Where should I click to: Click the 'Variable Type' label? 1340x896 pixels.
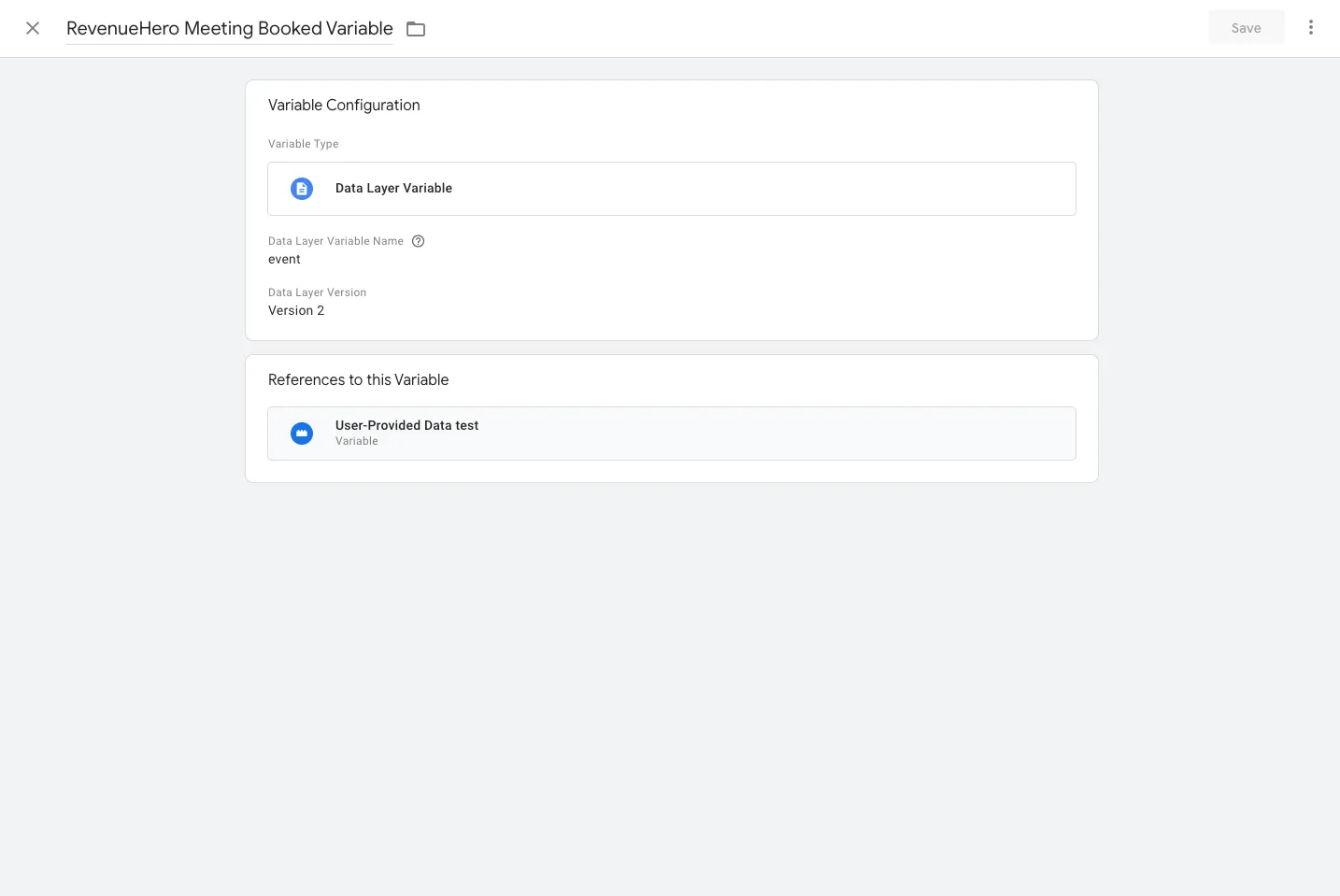(303, 144)
